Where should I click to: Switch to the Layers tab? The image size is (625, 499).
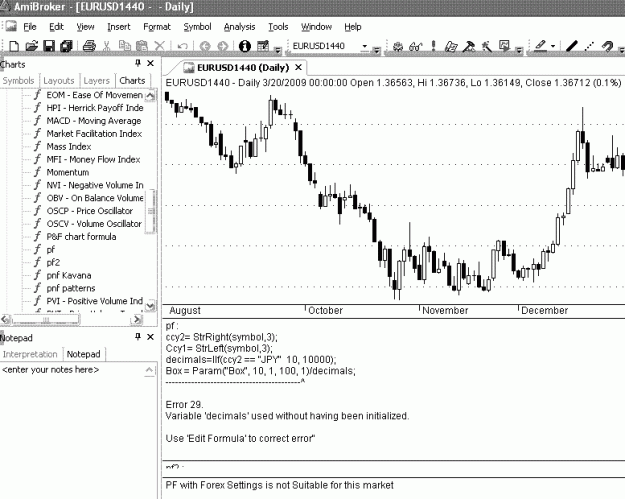click(x=96, y=81)
